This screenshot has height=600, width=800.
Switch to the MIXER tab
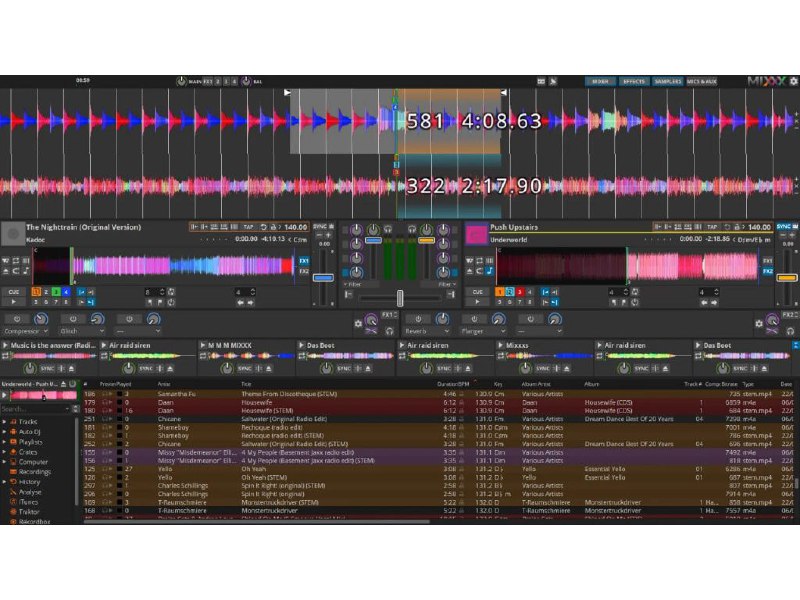pos(600,81)
